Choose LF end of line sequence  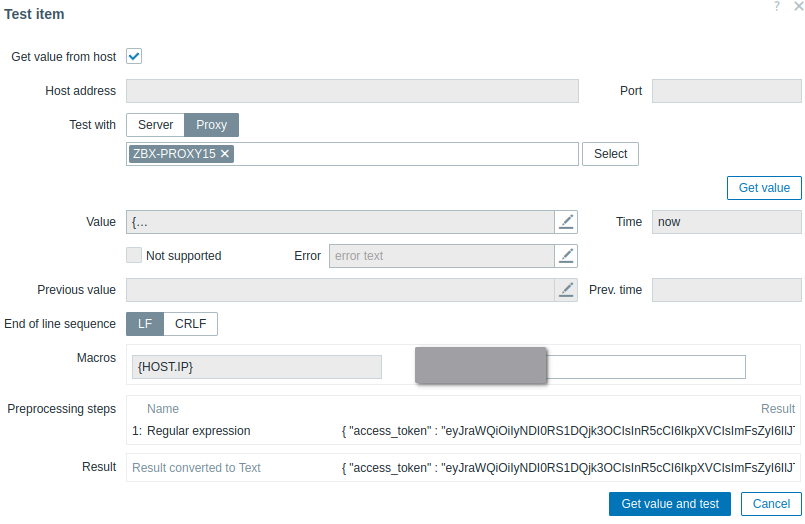(x=144, y=324)
